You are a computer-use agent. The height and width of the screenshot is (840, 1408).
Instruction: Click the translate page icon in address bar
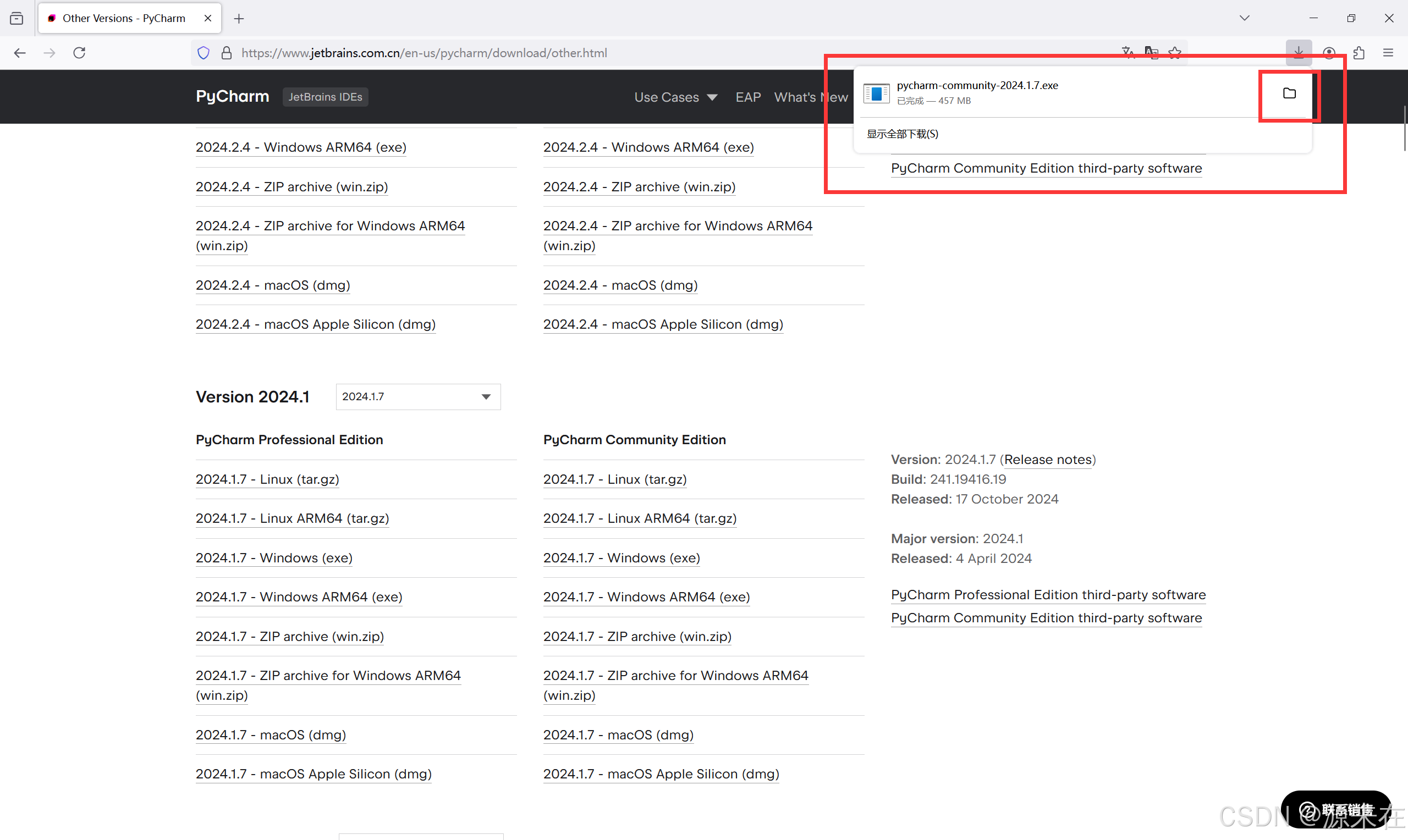[x=1127, y=53]
